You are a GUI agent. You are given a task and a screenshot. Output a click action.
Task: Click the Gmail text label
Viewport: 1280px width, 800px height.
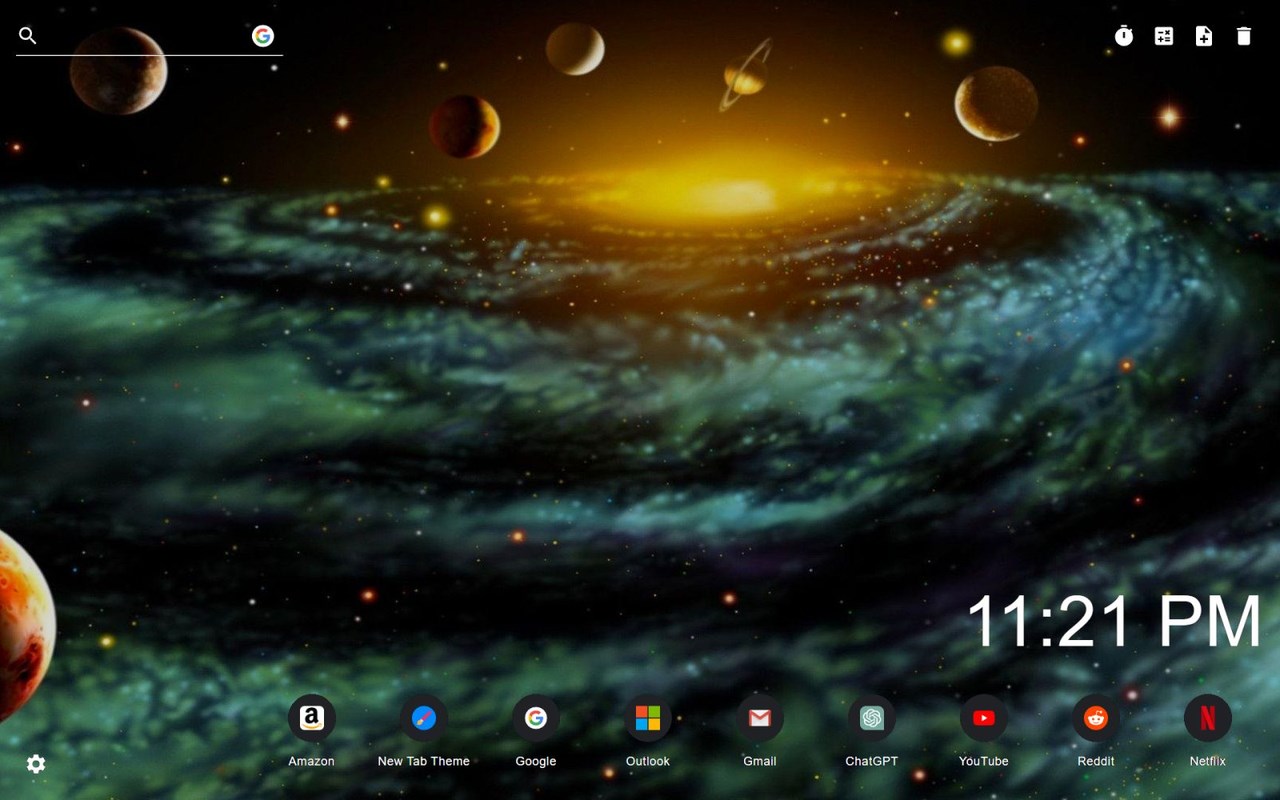(x=760, y=761)
